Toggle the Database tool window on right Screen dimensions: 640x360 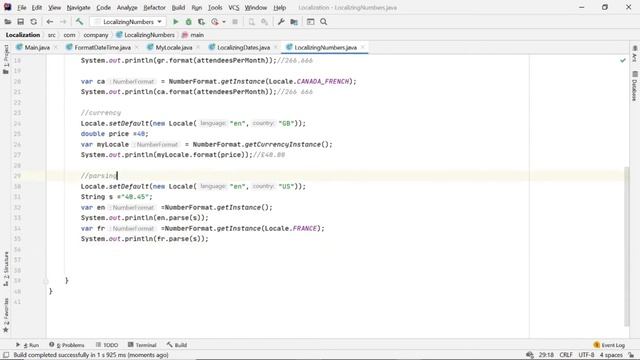tap(634, 86)
